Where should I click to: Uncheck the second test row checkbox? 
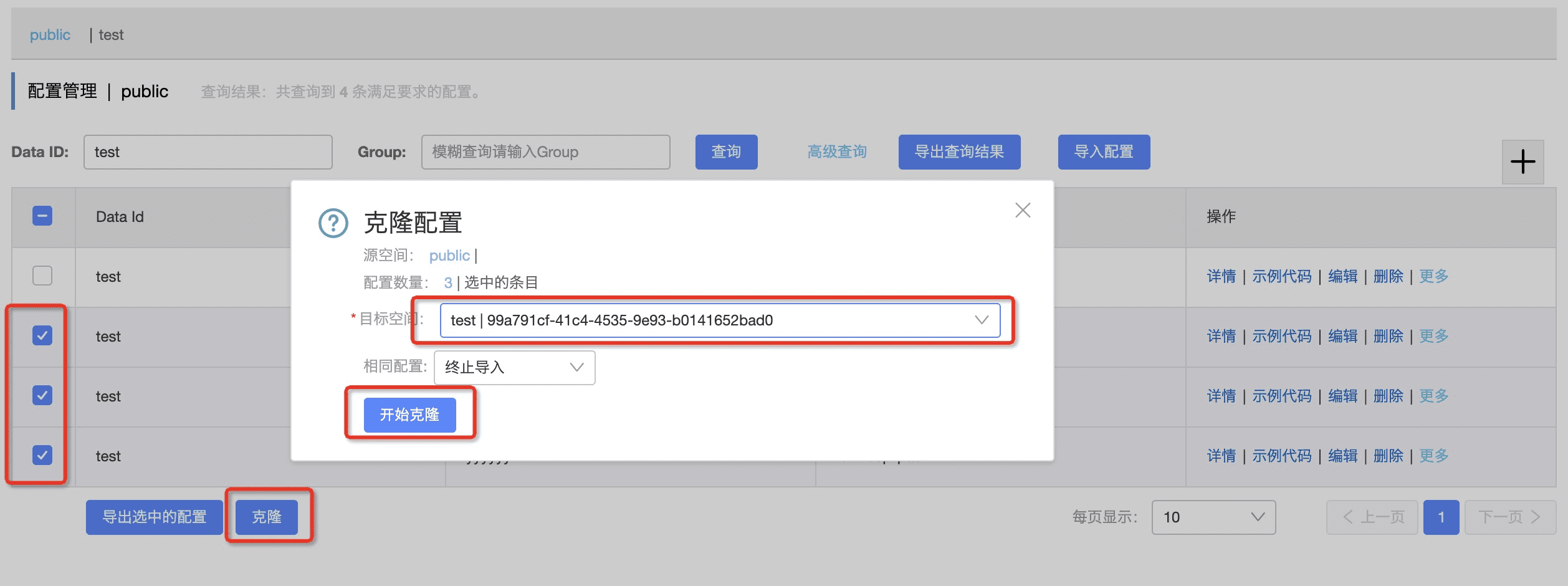point(42,335)
